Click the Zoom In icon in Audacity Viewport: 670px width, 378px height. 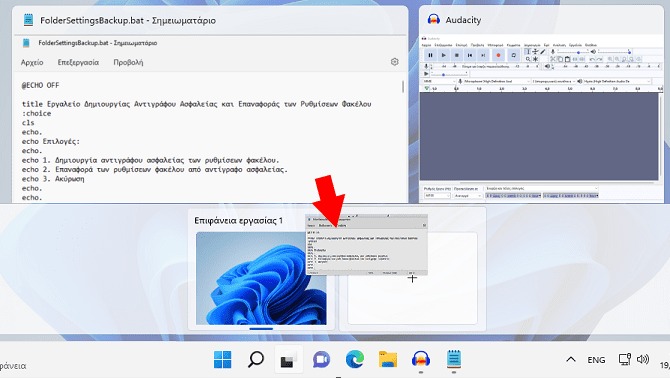click(x=610, y=59)
